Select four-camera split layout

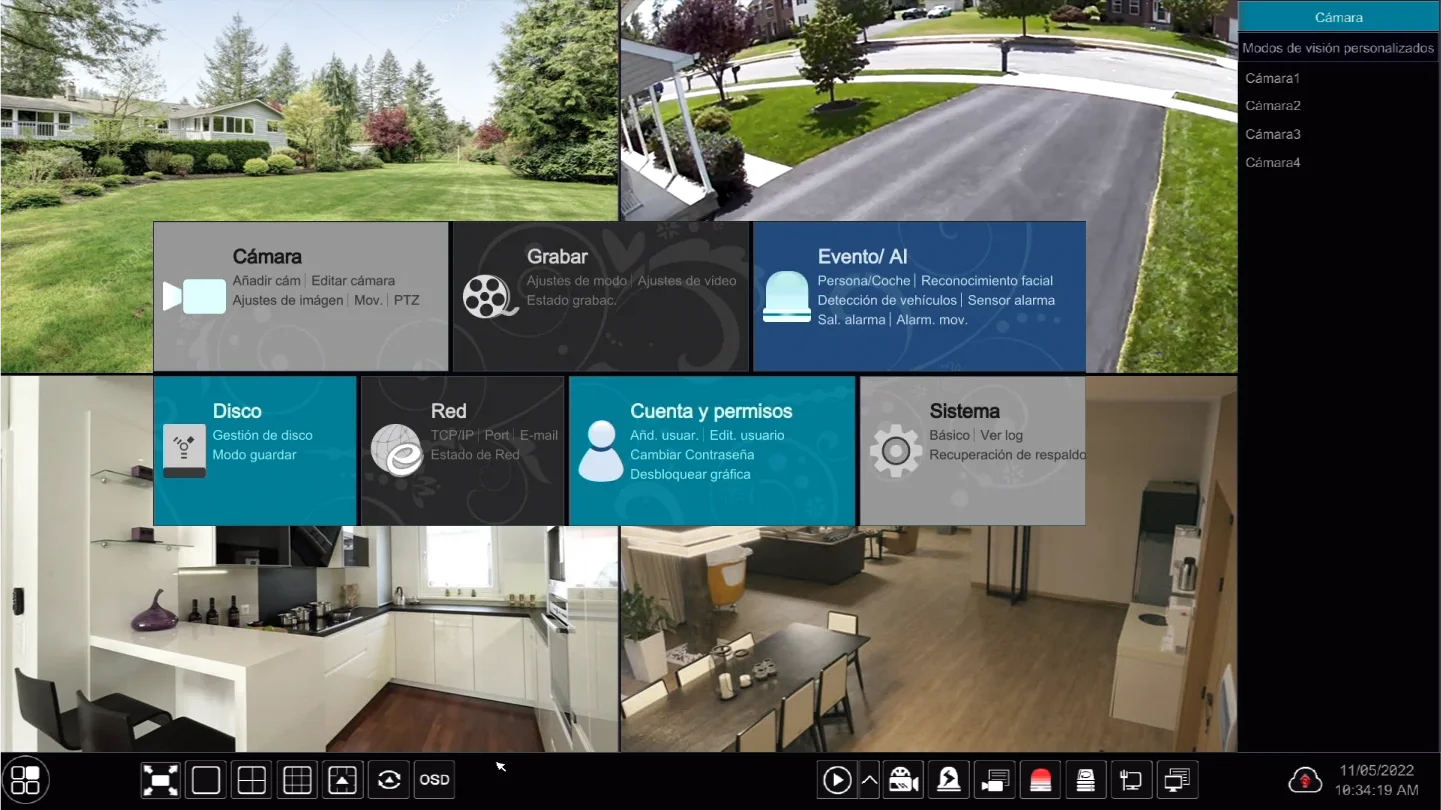click(x=252, y=780)
